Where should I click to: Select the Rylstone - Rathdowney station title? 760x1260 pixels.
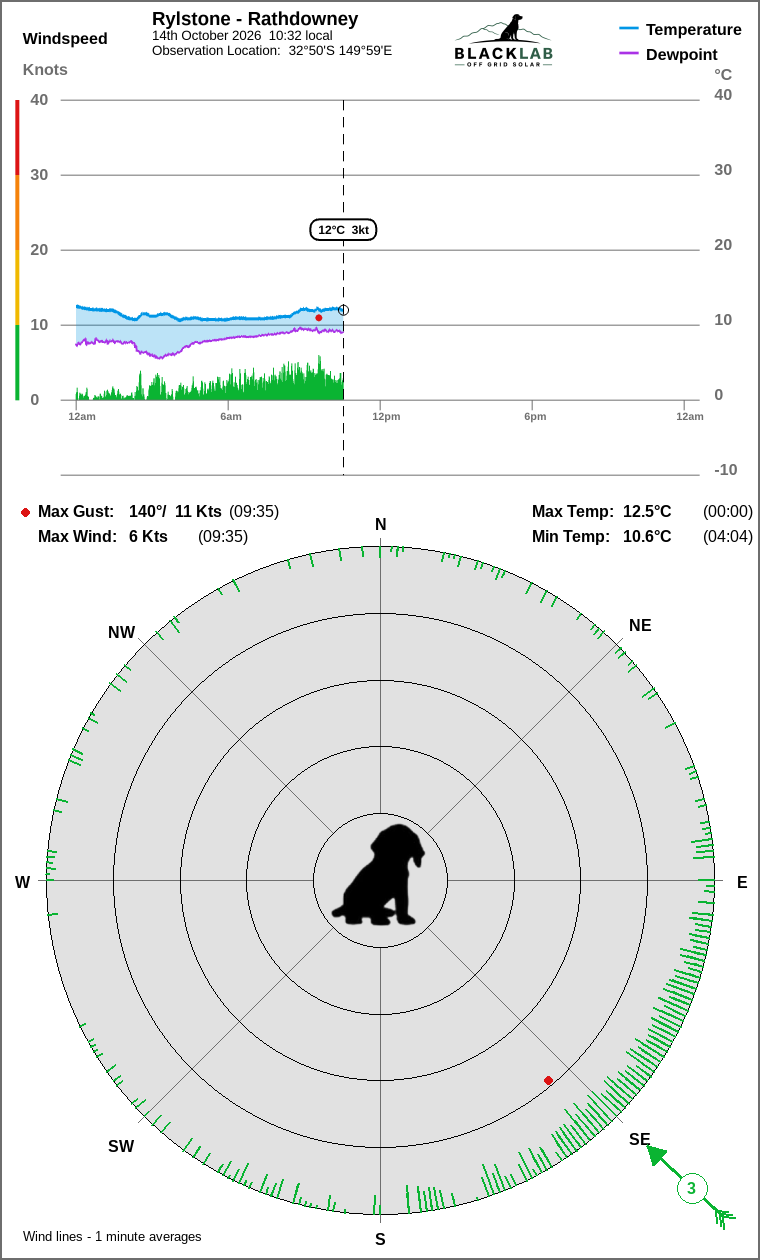[255, 19]
